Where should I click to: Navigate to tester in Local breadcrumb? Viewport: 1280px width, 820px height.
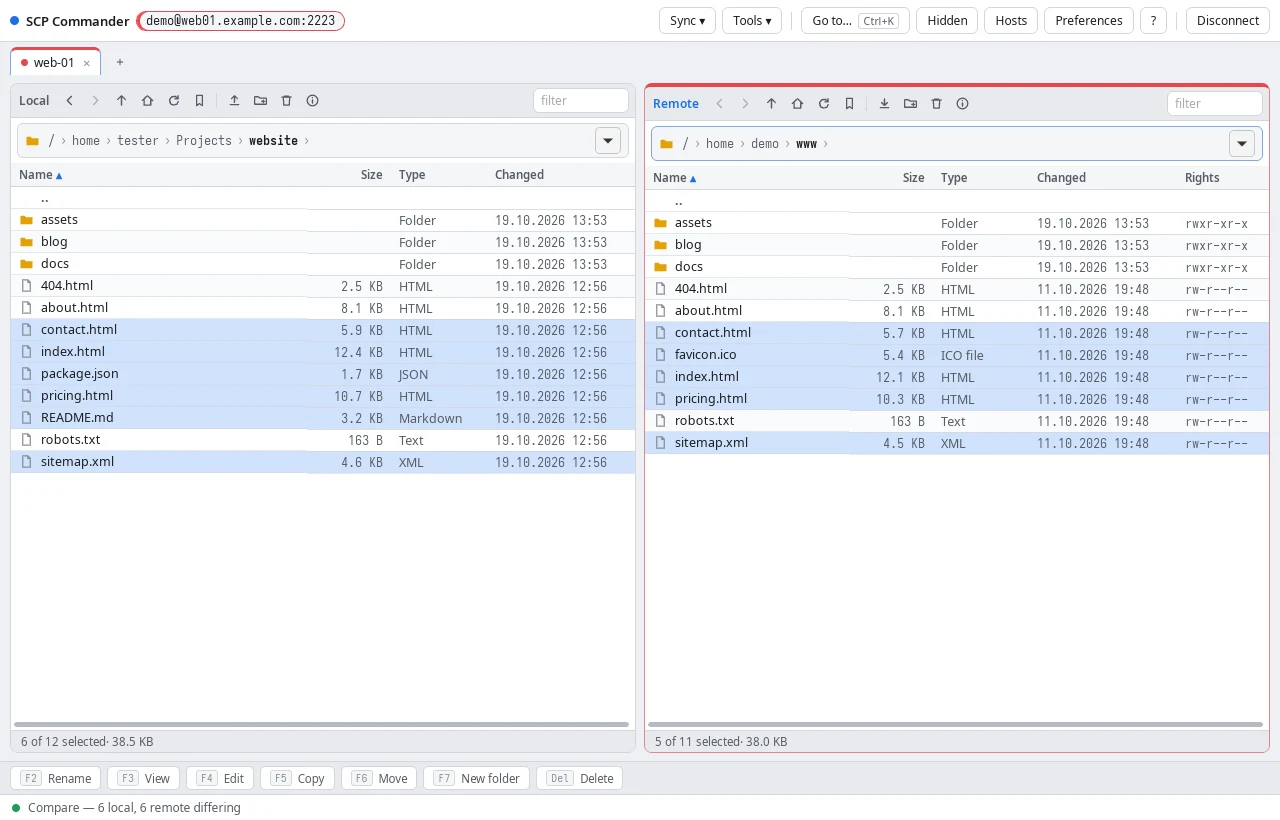[x=138, y=141]
